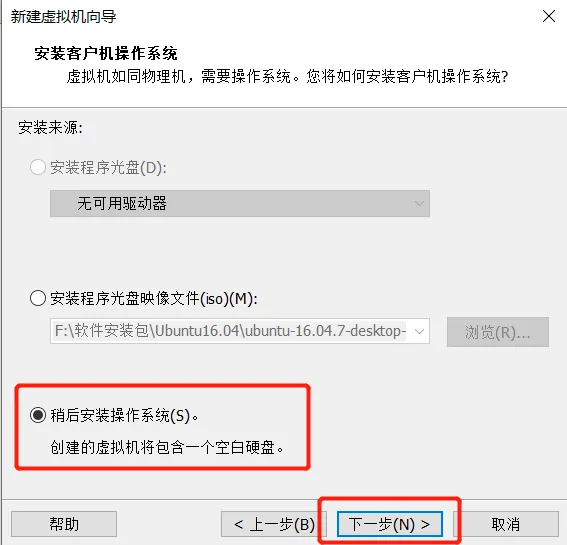Go back with < 上一步(B)

[274, 524]
